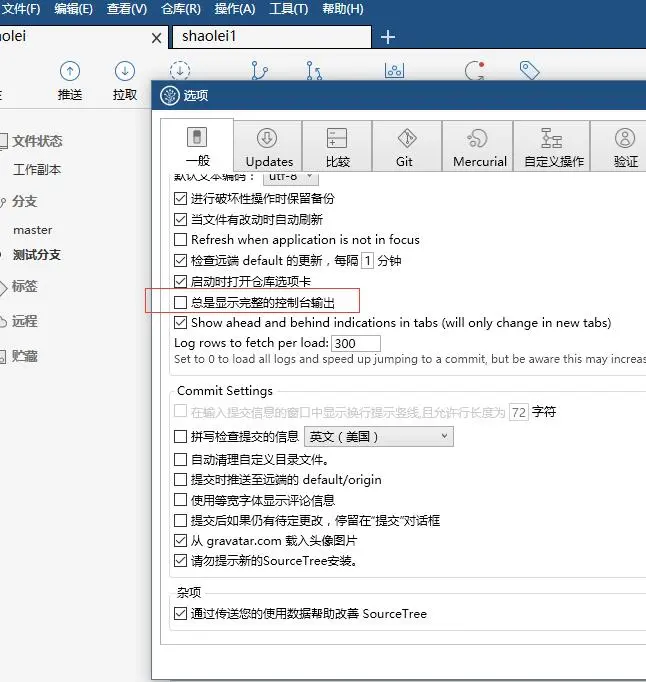The width and height of the screenshot is (646, 682).
Task: Select 工作副本 in sidebar
Action: click(37, 170)
